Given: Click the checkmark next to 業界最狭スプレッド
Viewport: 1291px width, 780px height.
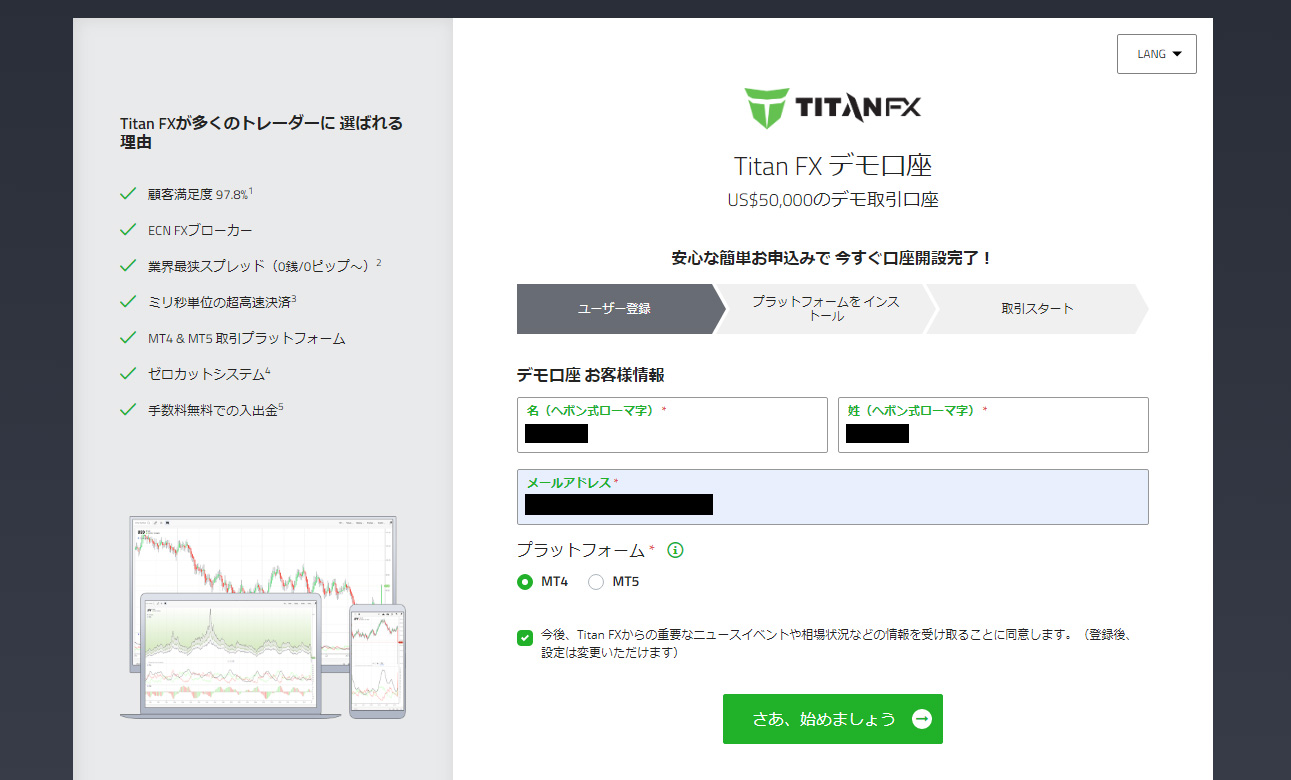Looking at the screenshot, I should point(127,266).
